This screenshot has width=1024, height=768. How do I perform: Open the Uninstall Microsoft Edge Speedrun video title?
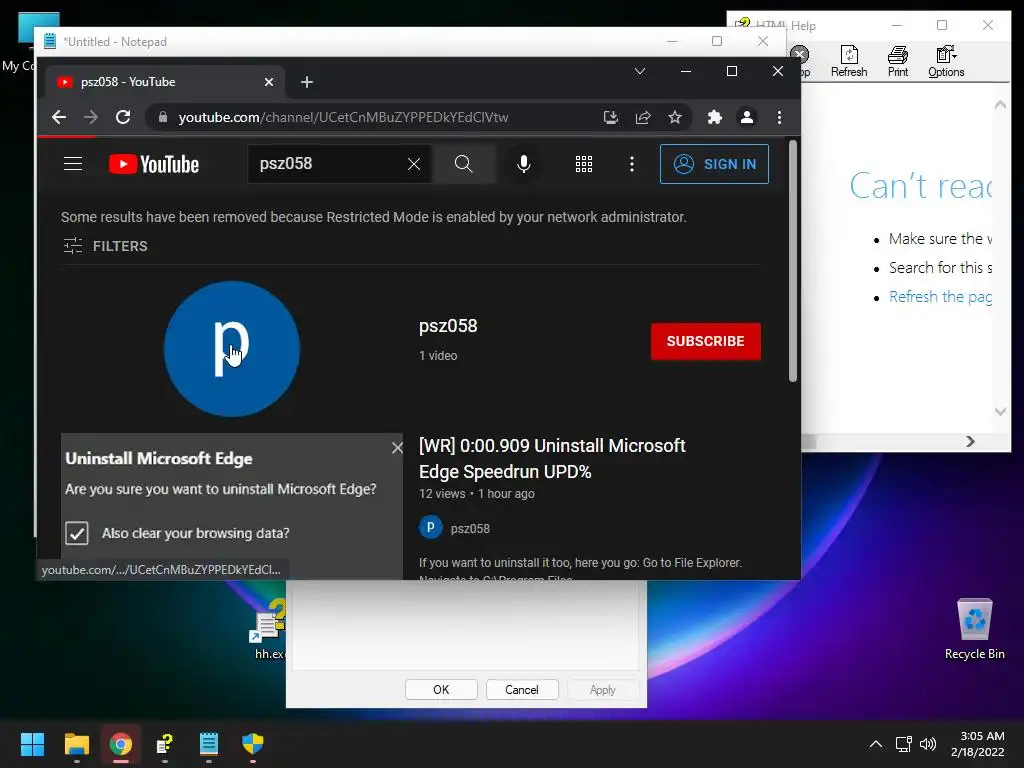(x=552, y=458)
